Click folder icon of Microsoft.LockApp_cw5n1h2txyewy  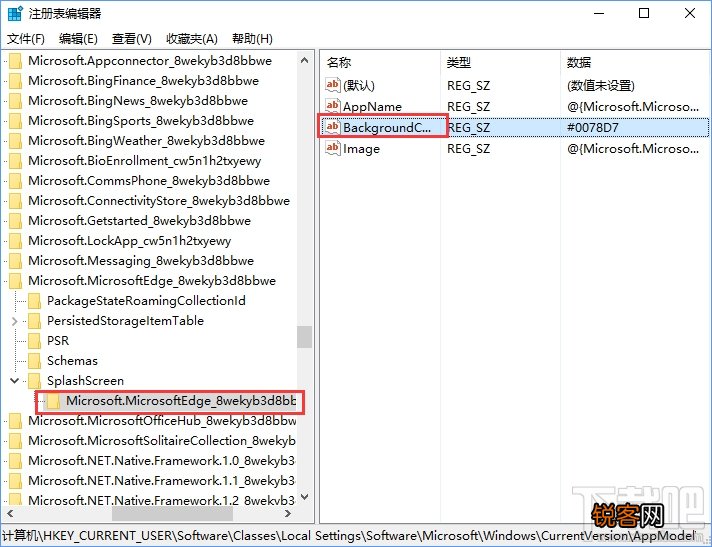click(x=15, y=241)
